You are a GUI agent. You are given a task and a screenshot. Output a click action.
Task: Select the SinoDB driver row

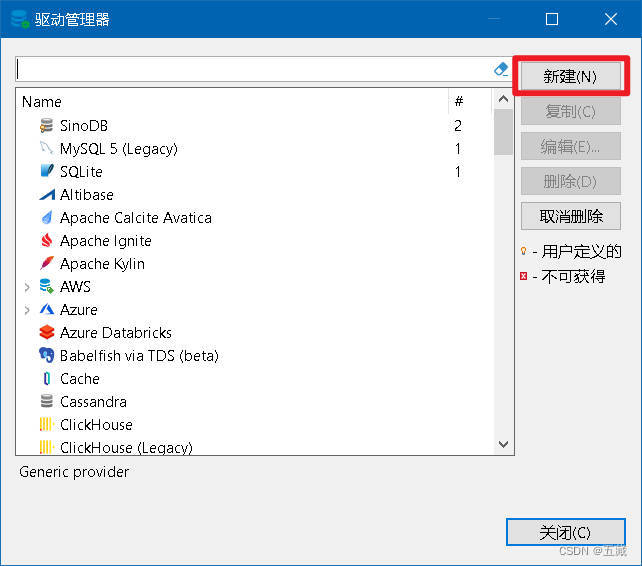pyautogui.click(x=254, y=126)
